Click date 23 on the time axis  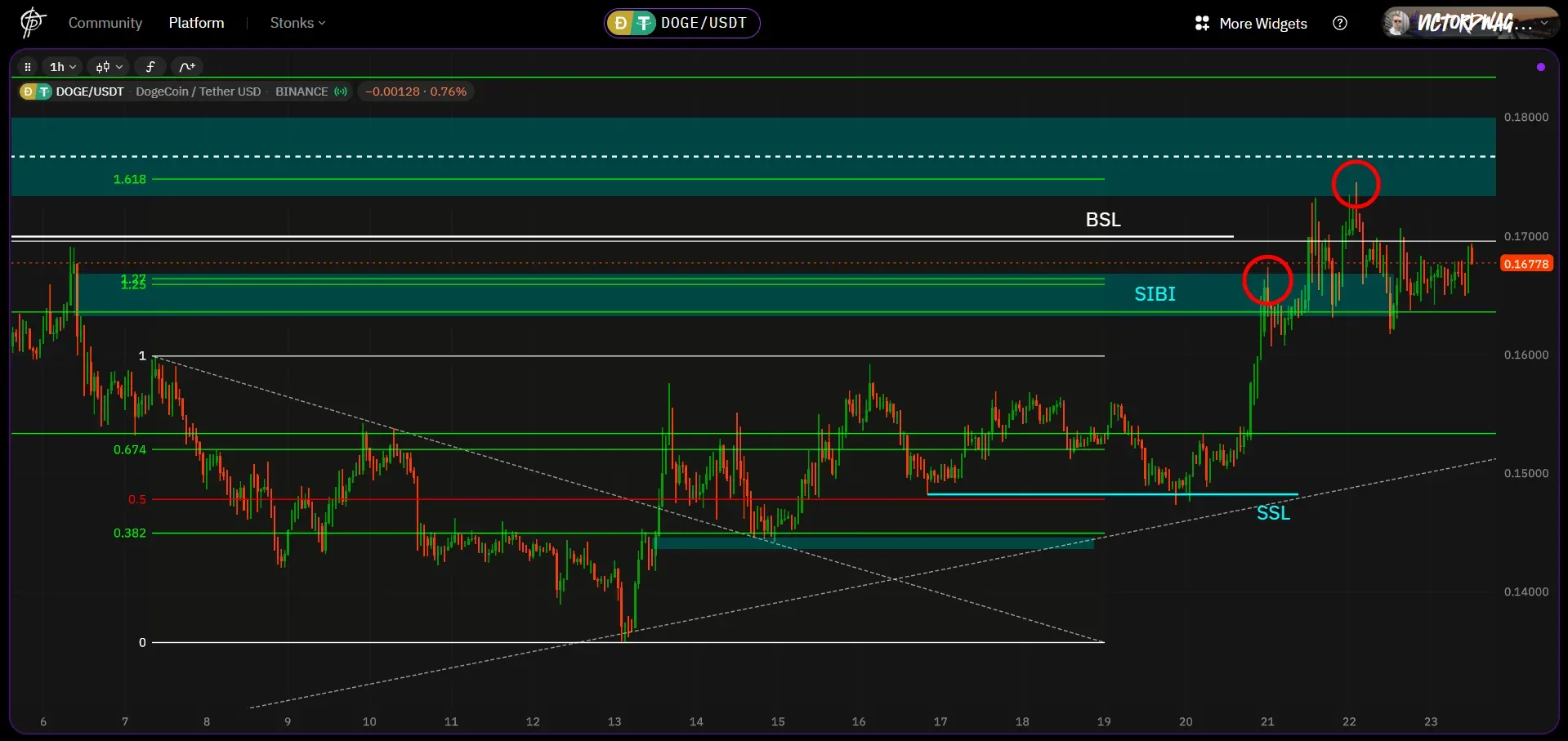click(x=1431, y=721)
